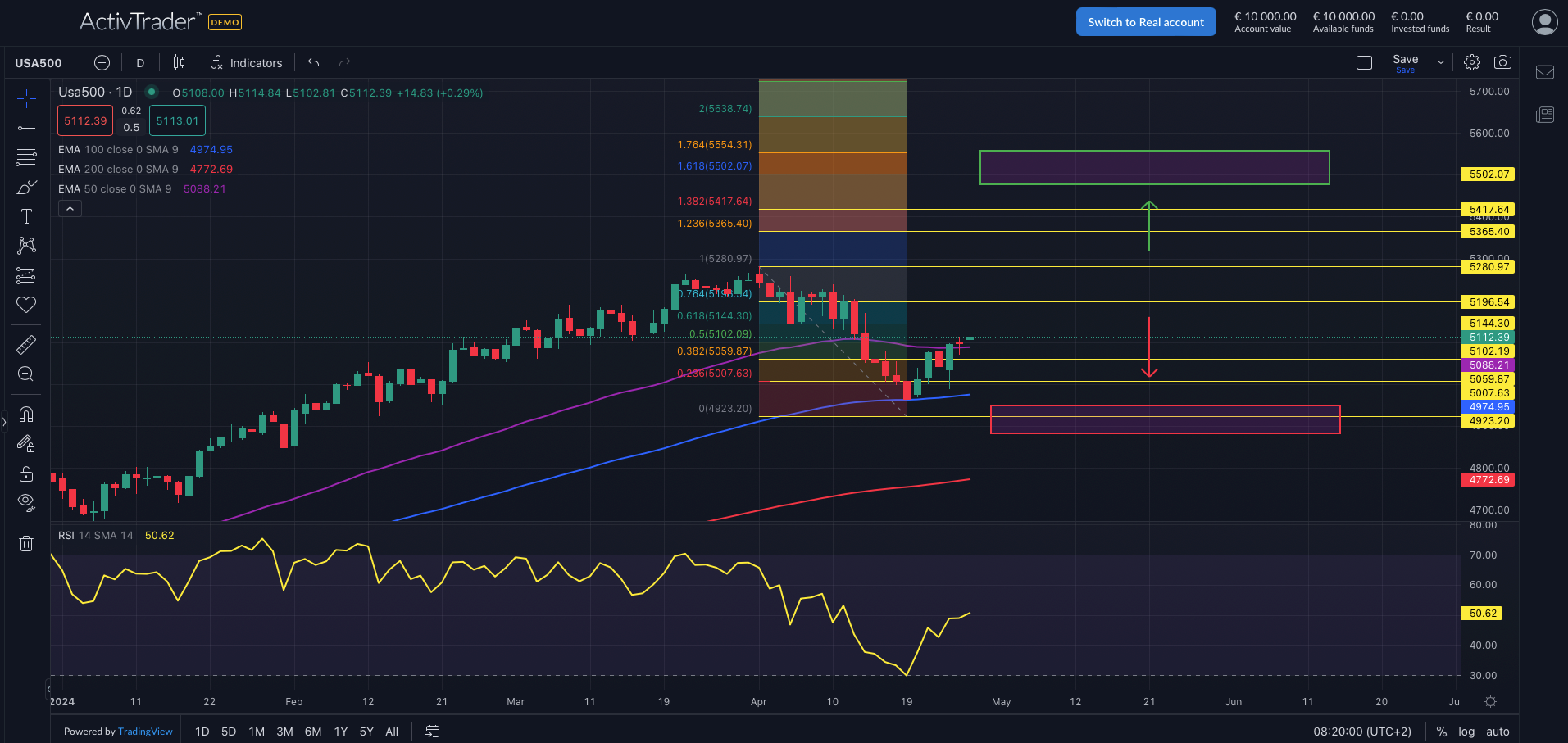Lock all drawings with padlock icon
Screen dimensions: 1568x743
coord(26,473)
